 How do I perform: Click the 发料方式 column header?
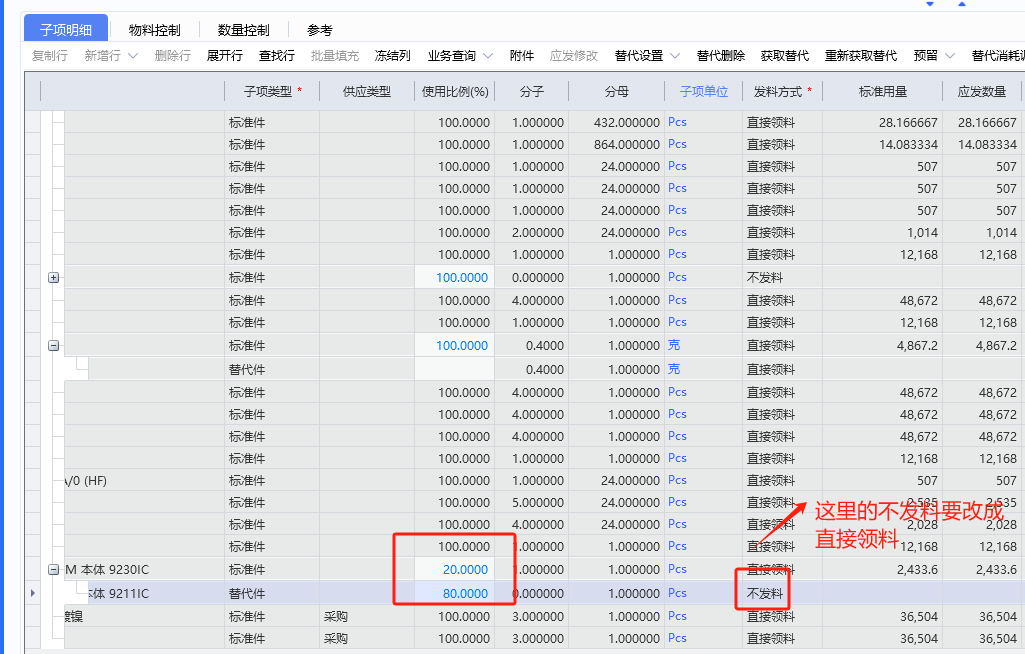(782, 92)
